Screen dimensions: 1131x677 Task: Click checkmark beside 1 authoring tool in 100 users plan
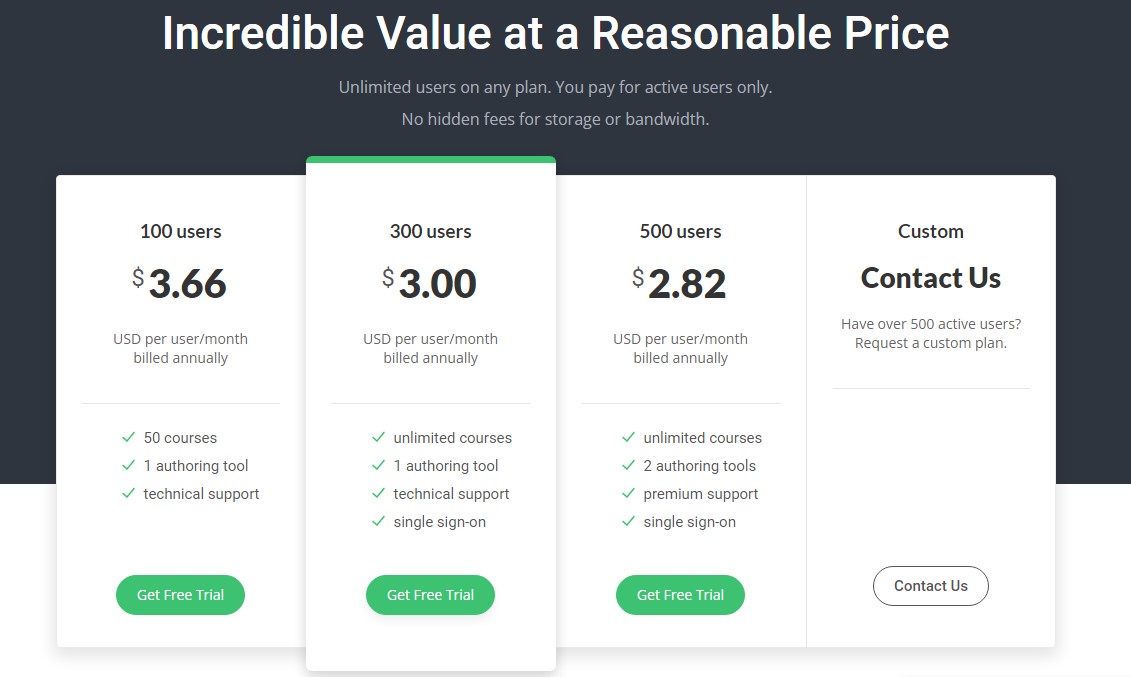click(128, 465)
